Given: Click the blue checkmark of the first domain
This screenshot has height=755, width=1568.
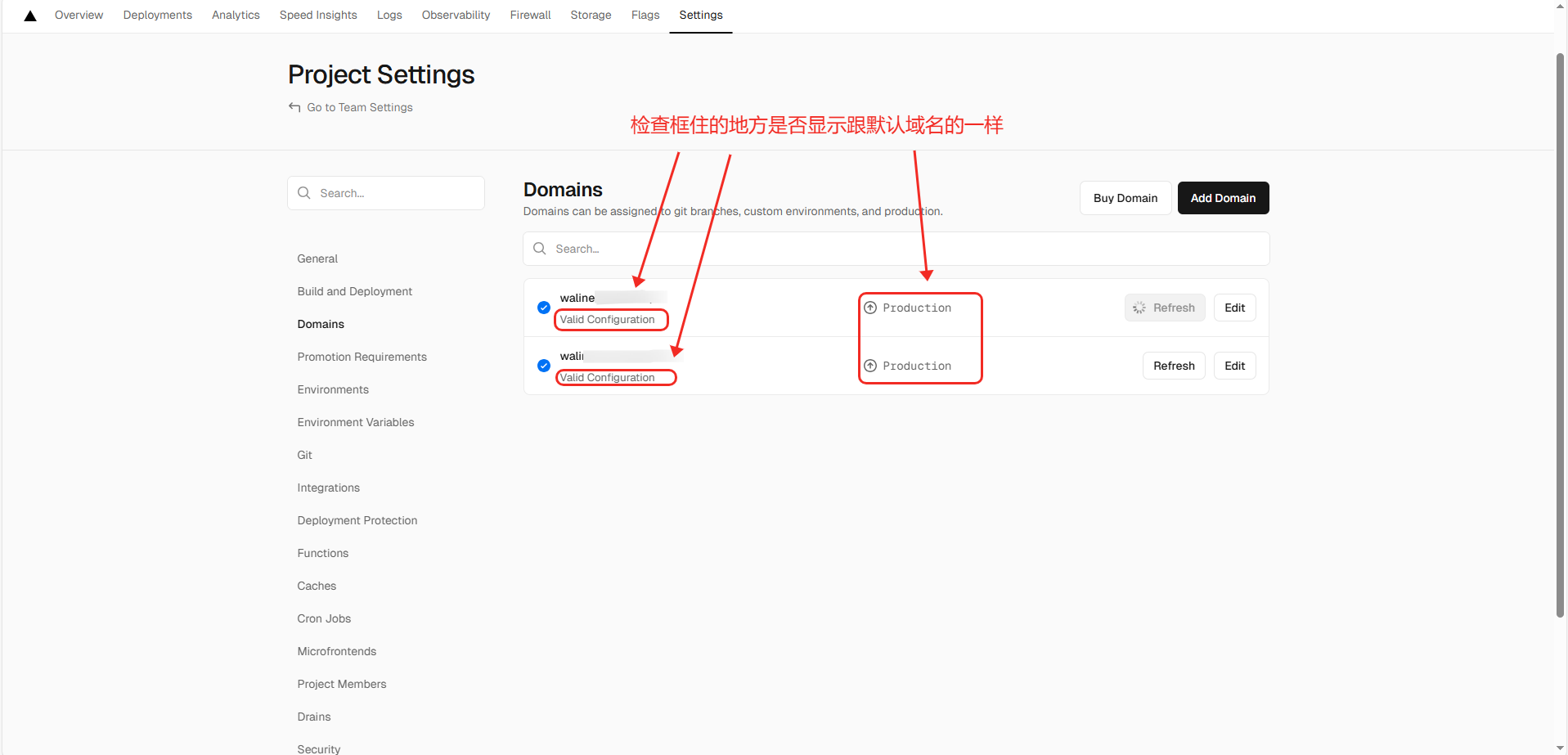Looking at the screenshot, I should [x=543, y=308].
